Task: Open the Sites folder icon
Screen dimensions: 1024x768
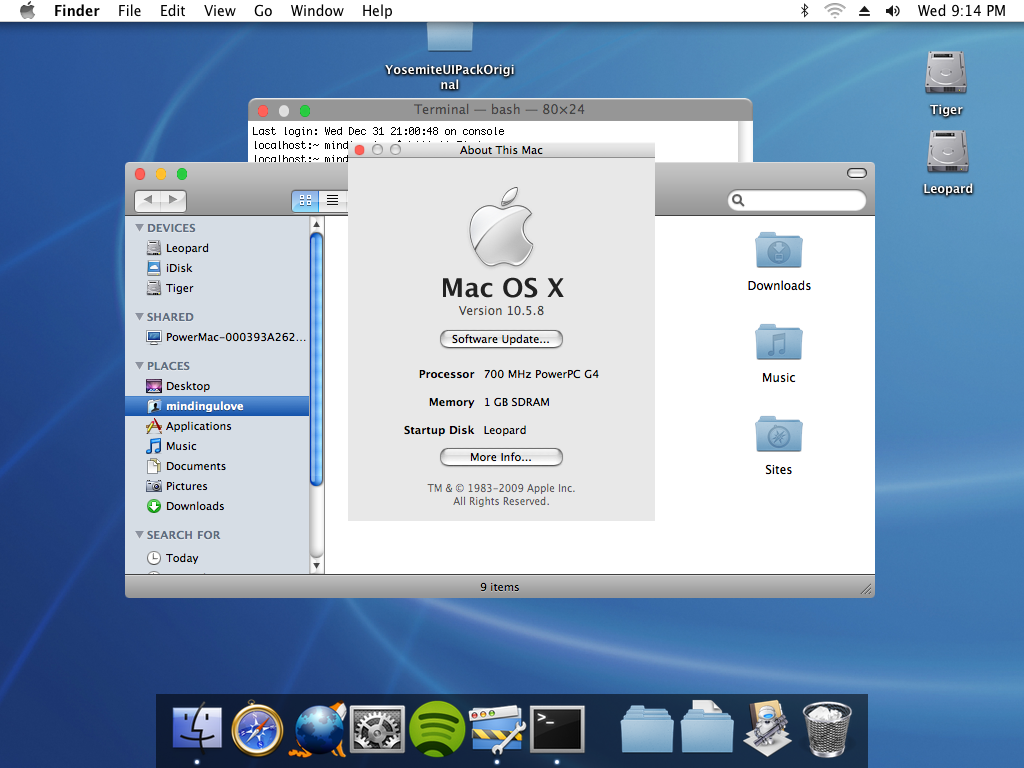Action: (779, 435)
